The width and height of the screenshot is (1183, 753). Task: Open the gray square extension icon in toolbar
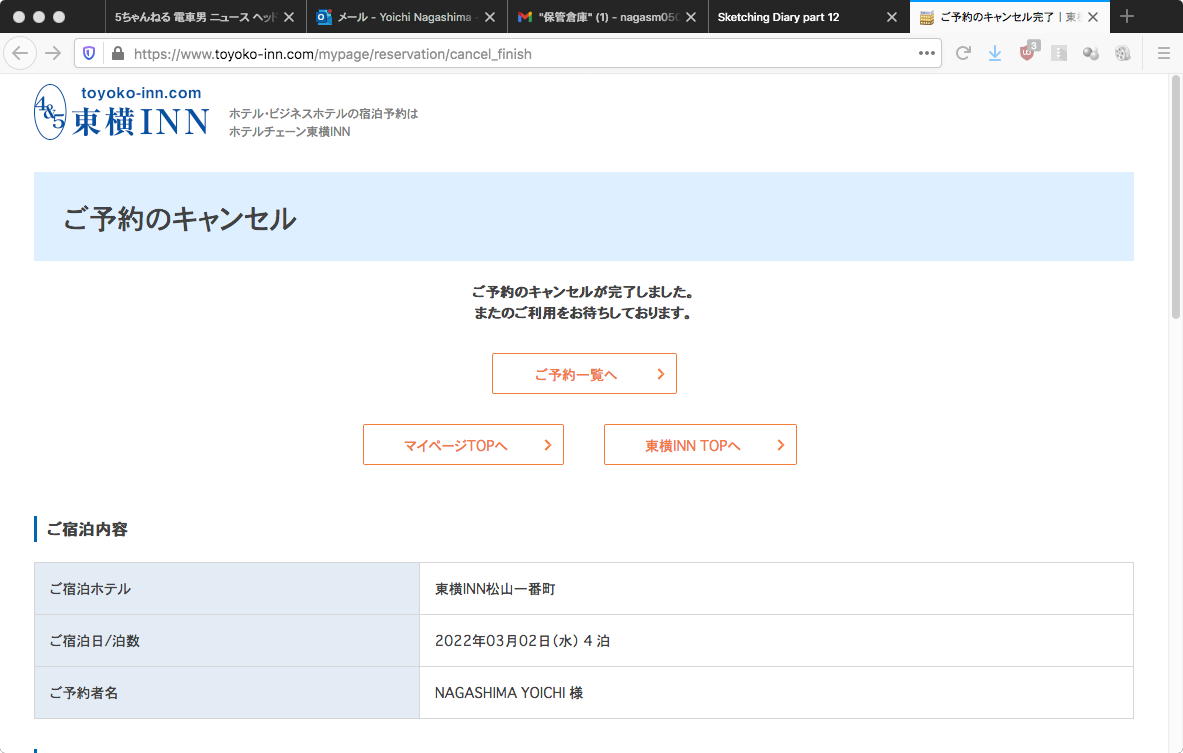[x=1059, y=54]
